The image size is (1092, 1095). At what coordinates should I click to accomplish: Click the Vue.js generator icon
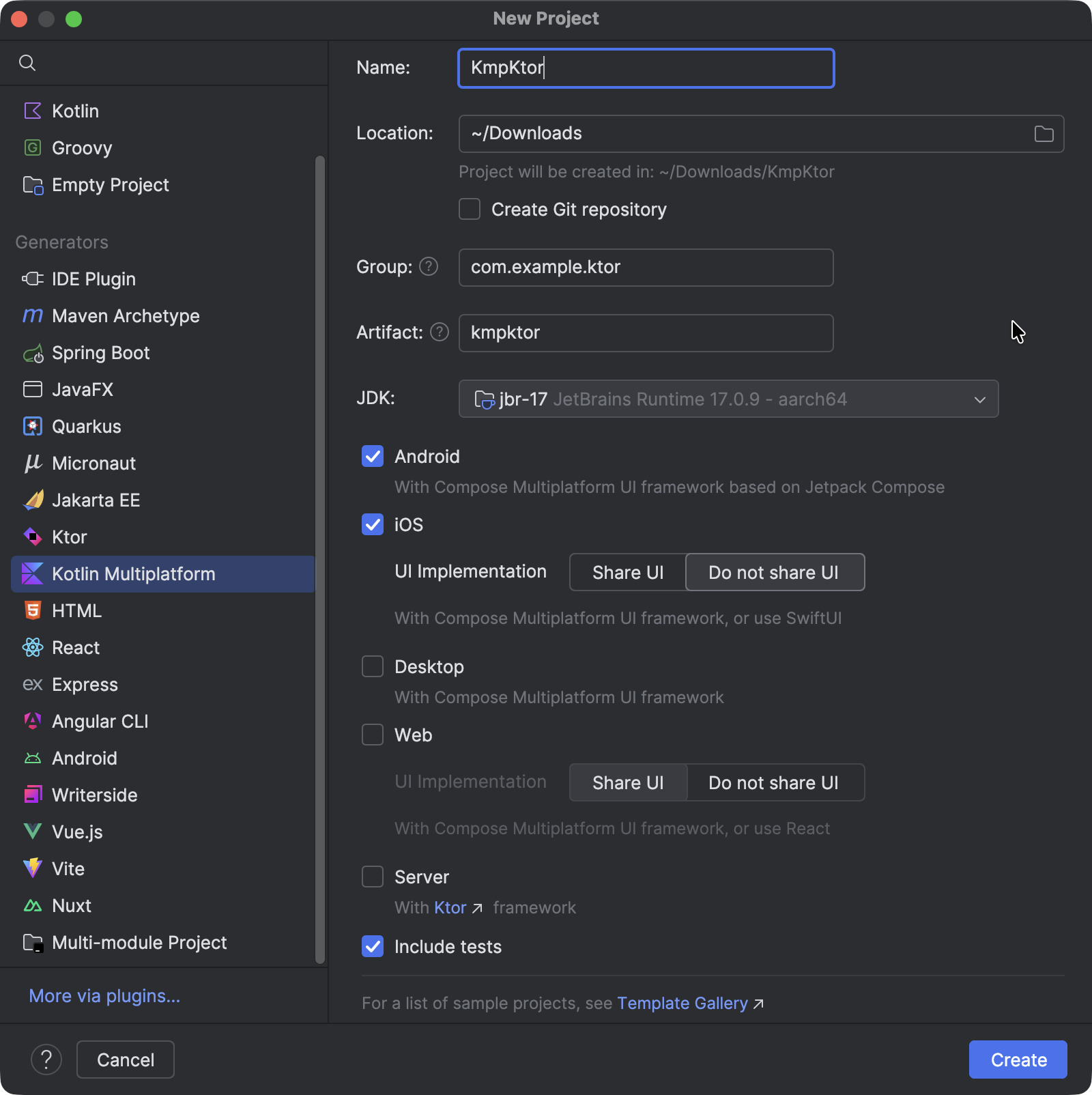[x=32, y=831]
